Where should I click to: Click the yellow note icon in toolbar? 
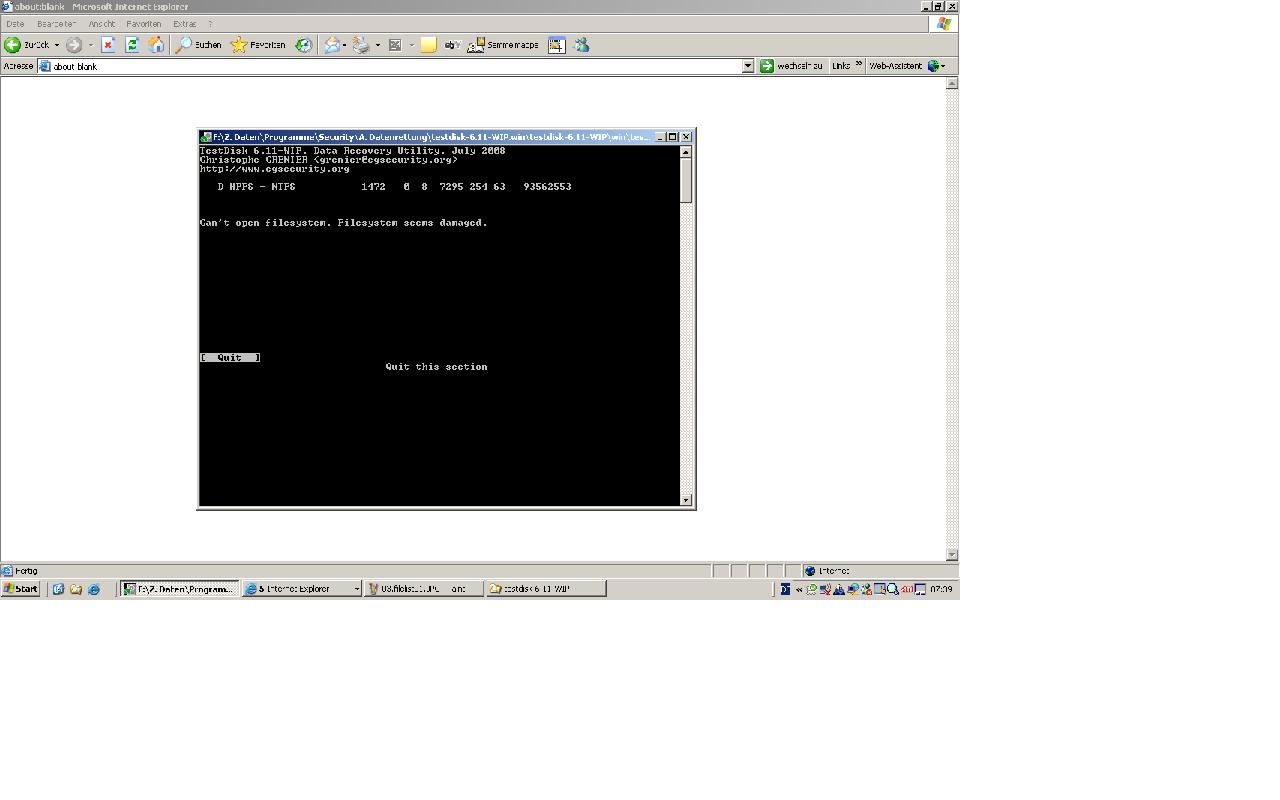[428, 45]
